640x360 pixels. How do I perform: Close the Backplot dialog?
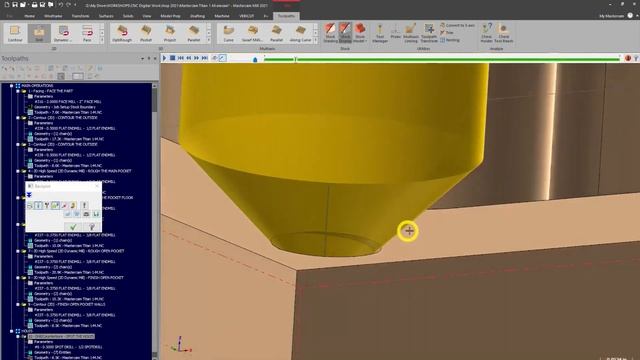pyautogui.click(x=97, y=186)
